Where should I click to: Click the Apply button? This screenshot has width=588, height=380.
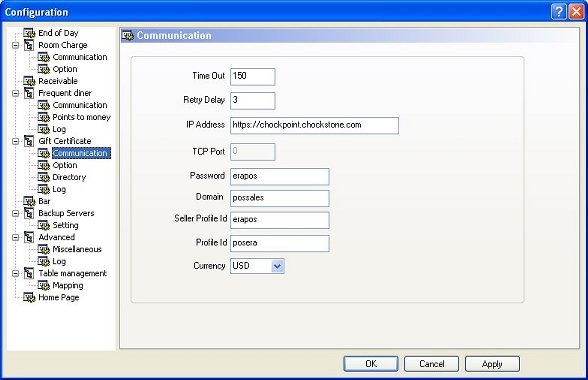coord(492,364)
